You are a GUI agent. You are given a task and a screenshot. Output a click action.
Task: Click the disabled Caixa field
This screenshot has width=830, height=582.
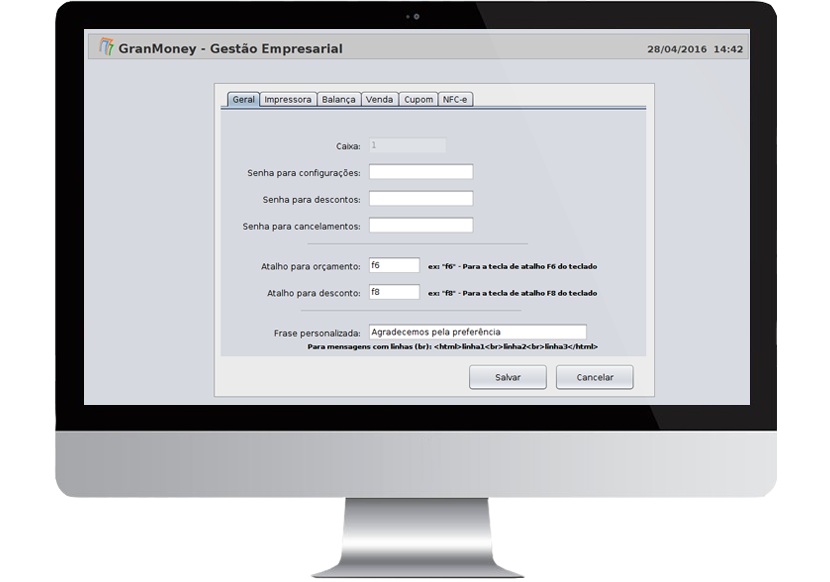coord(407,145)
